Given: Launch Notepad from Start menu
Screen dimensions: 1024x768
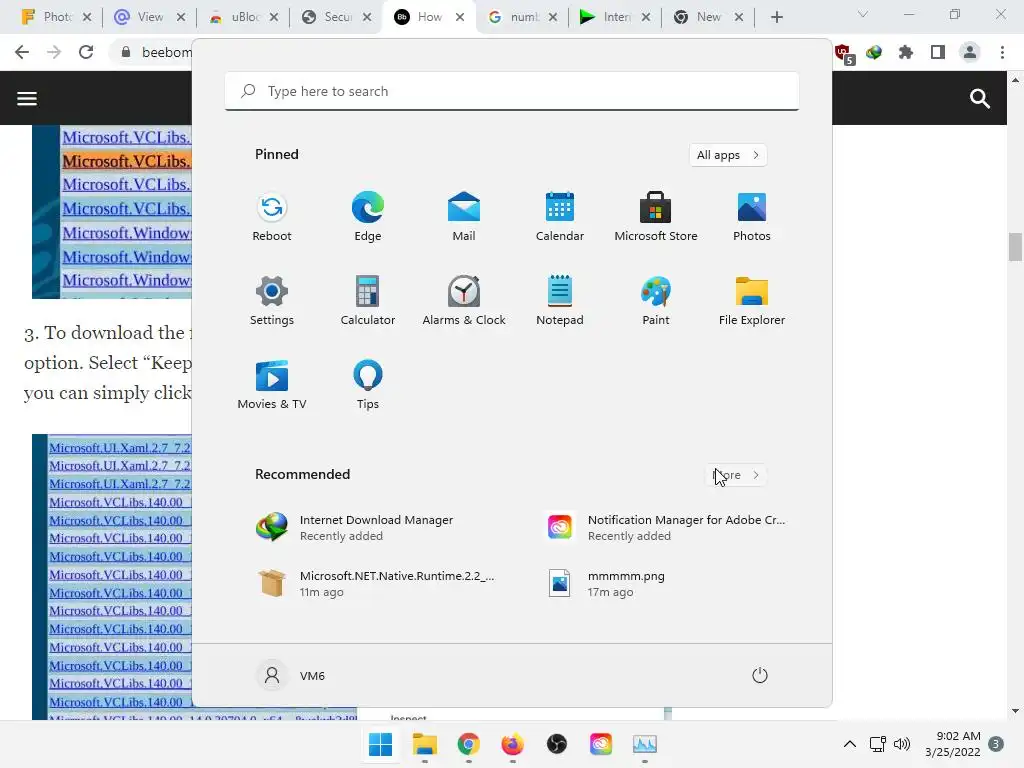Looking at the screenshot, I should (560, 300).
